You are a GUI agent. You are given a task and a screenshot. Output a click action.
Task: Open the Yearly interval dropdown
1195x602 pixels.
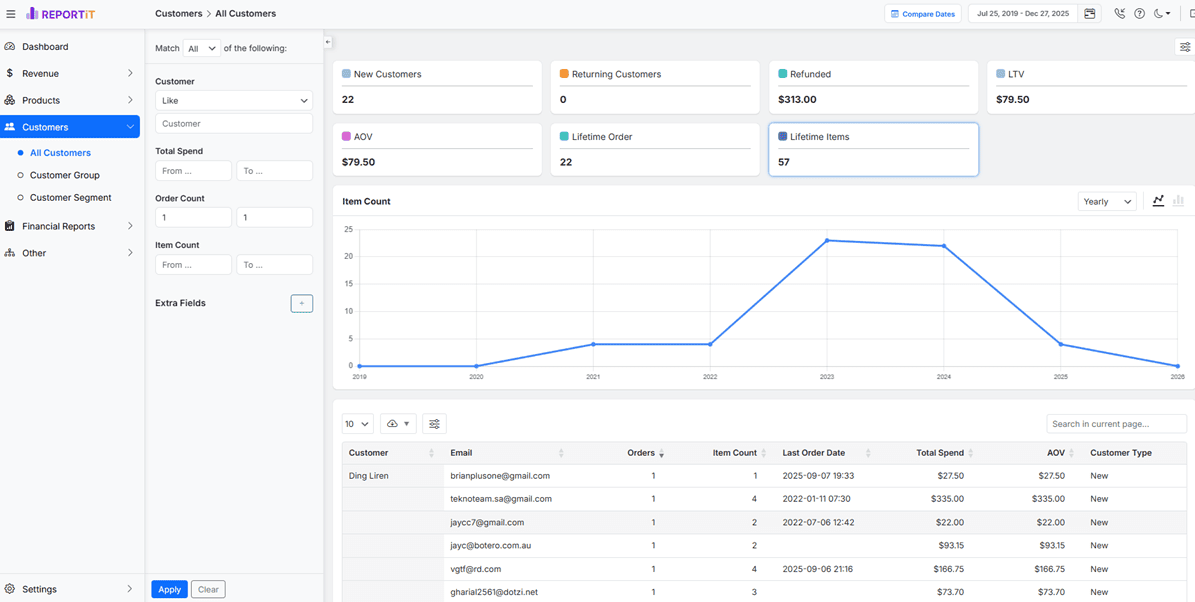pos(1106,201)
